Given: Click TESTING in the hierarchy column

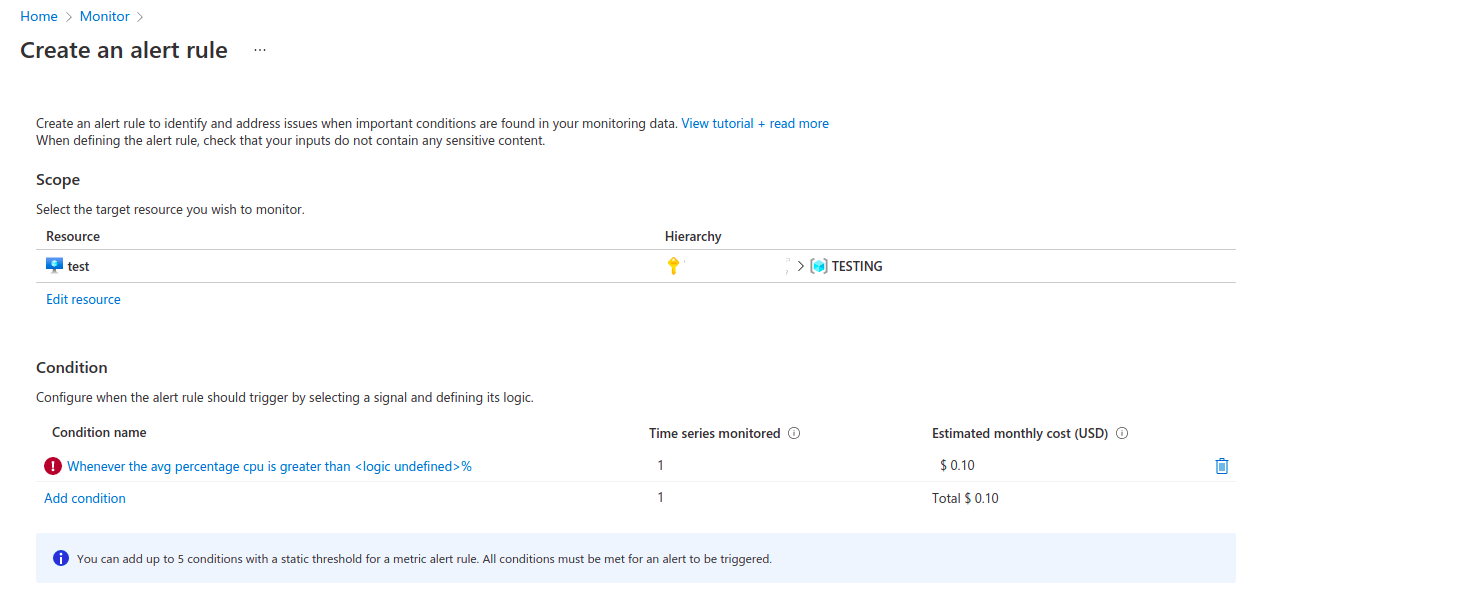Looking at the screenshot, I should point(857,266).
